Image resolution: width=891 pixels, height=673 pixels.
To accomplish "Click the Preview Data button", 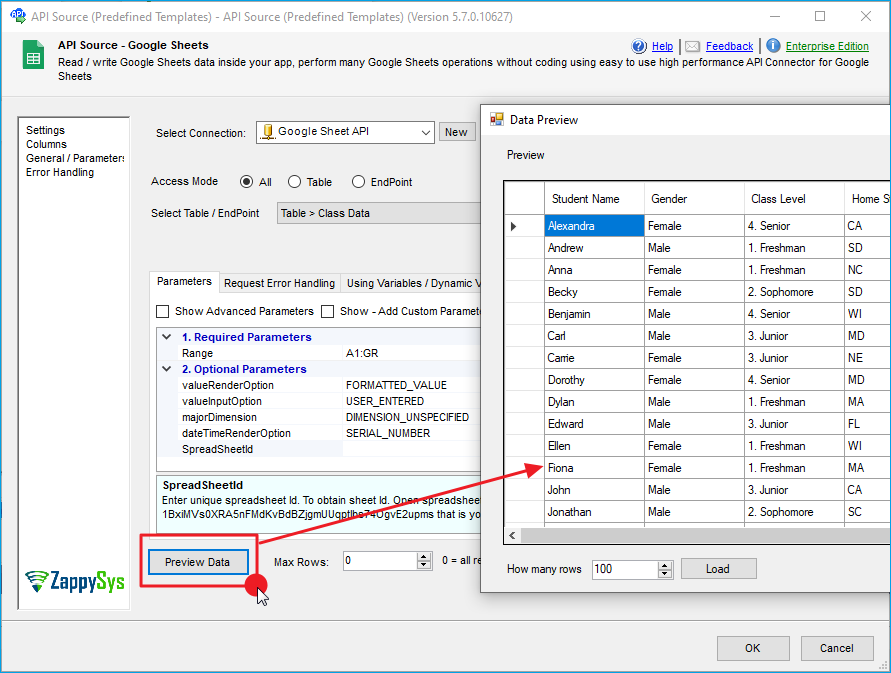I will pos(197,562).
